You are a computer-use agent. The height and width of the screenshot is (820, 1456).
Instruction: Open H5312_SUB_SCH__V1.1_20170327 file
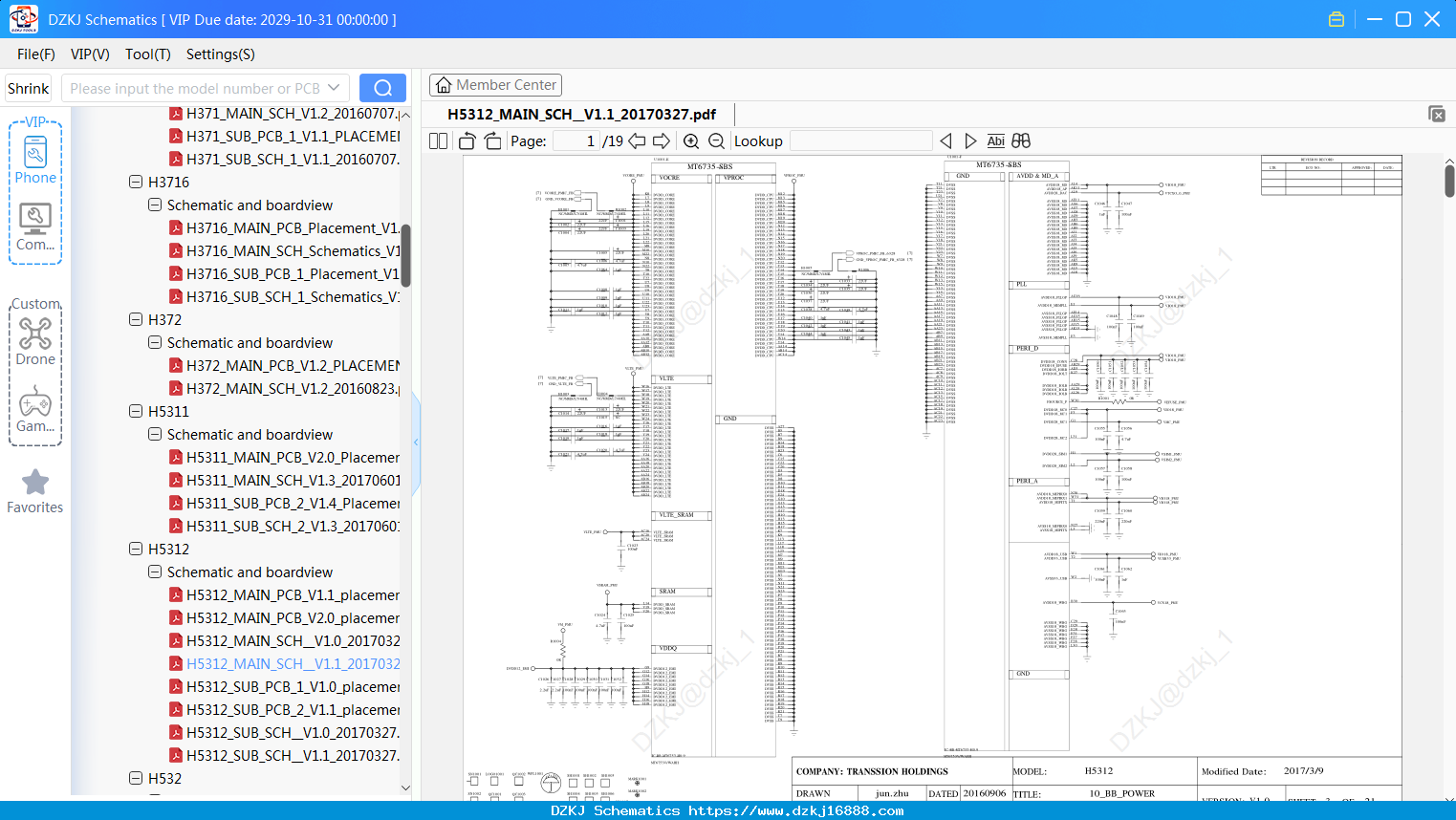[285, 755]
